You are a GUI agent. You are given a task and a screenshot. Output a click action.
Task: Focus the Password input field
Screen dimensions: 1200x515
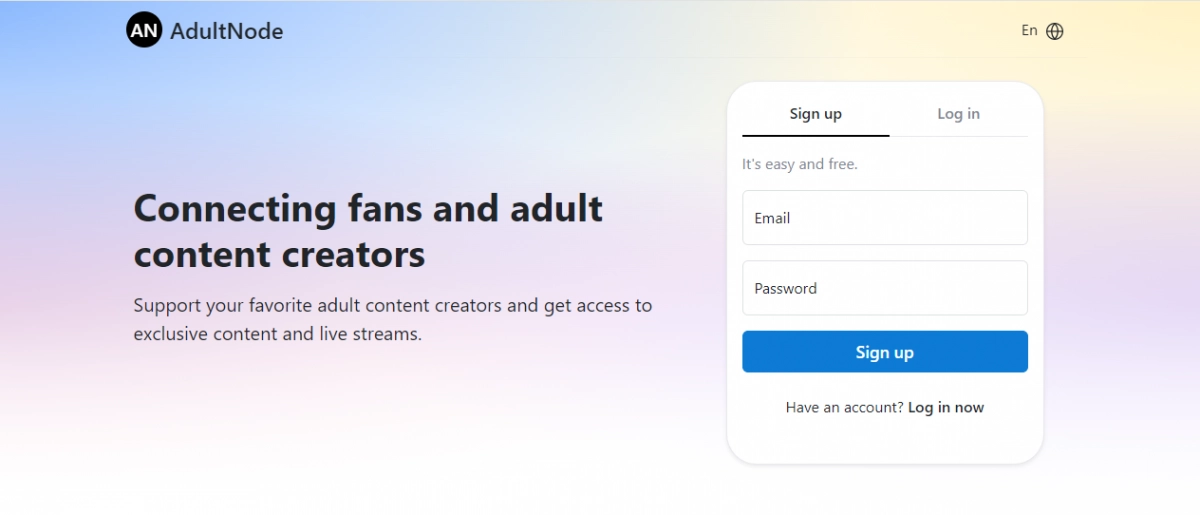[884, 288]
